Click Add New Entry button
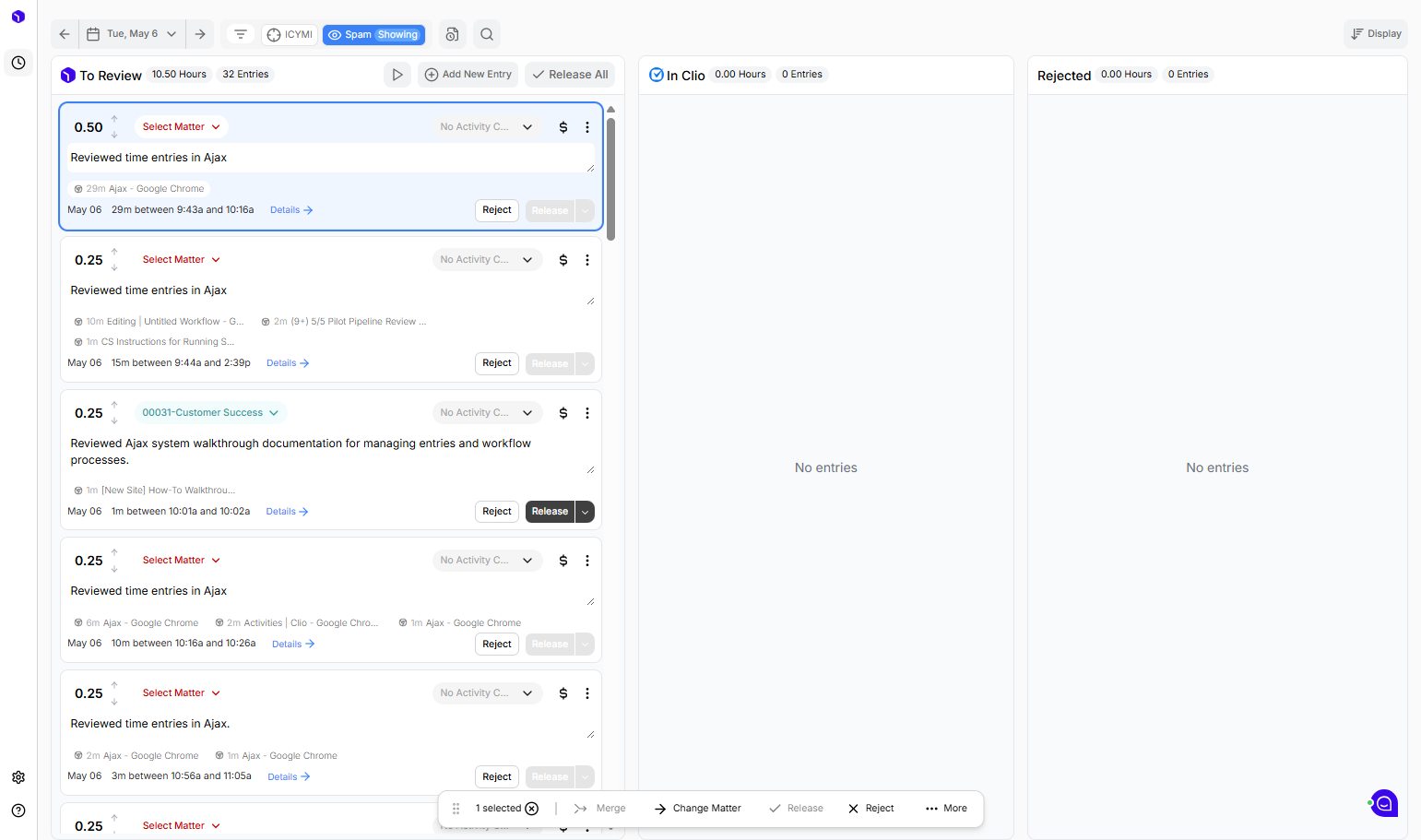This screenshot has height=840, width=1421. pos(468,75)
